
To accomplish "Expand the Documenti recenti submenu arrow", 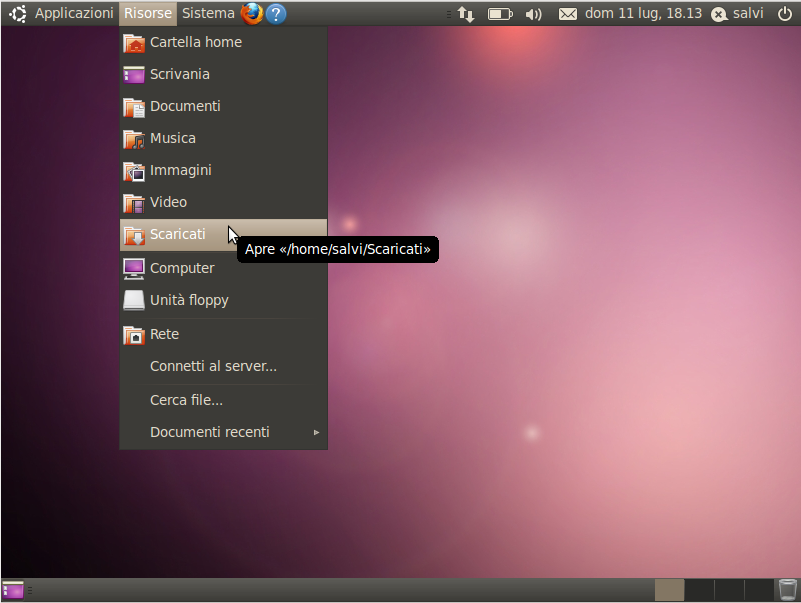I will [x=317, y=432].
